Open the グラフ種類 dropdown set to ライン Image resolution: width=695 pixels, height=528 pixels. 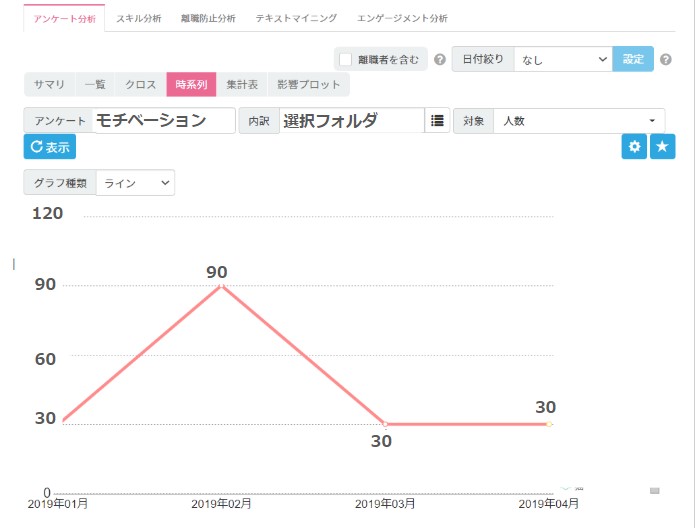pos(135,183)
